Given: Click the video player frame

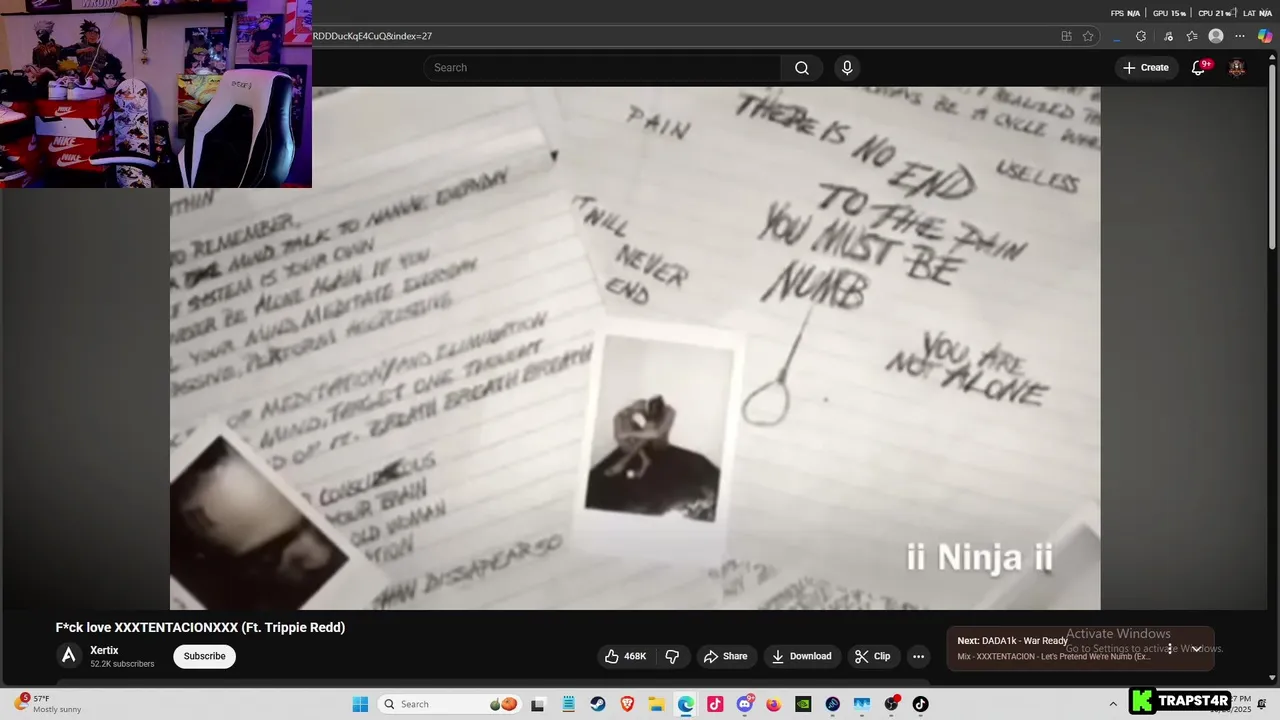Looking at the screenshot, I should [635, 348].
